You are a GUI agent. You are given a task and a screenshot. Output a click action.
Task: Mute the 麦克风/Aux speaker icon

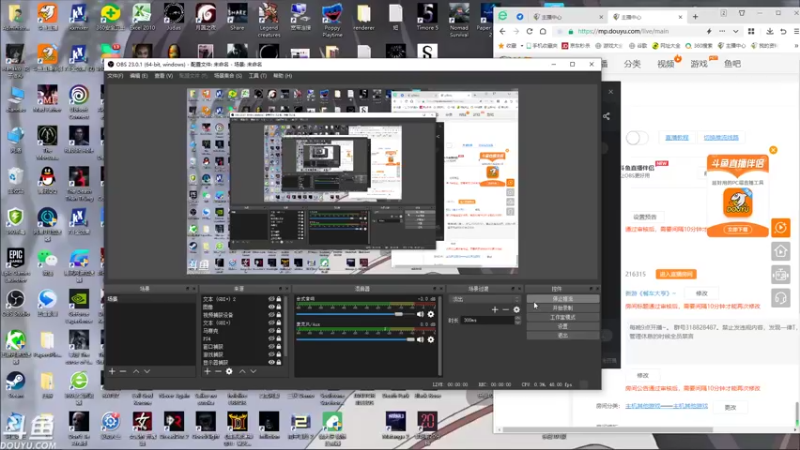420,339
